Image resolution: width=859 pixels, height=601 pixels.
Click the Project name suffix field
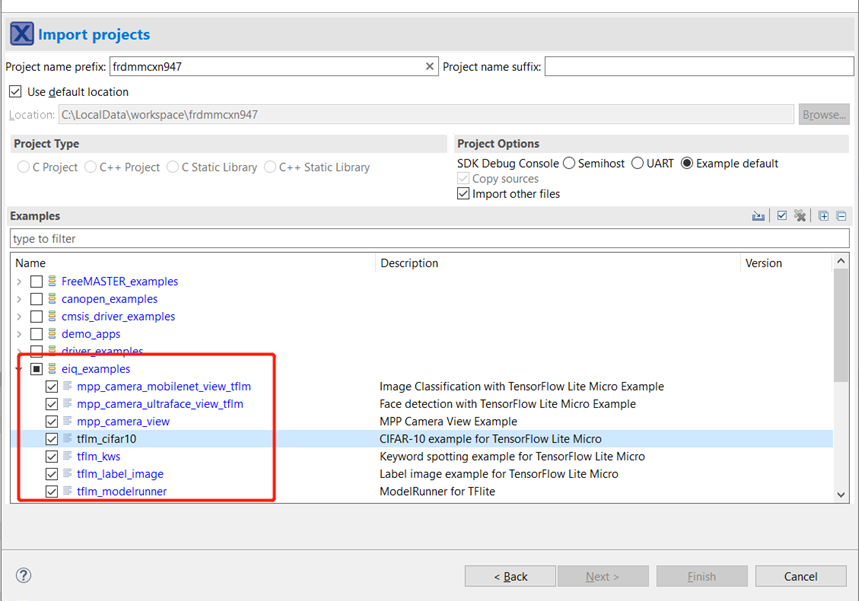699,67
